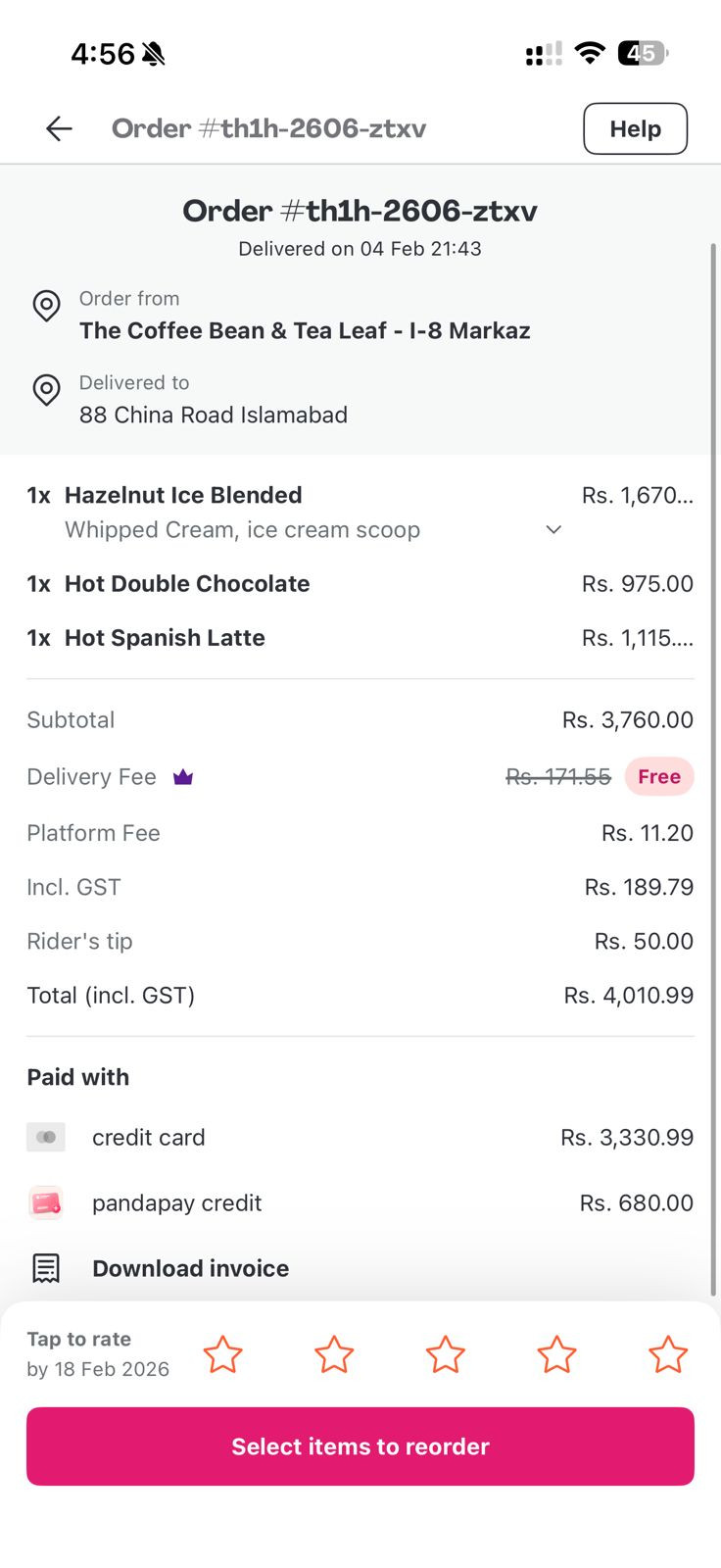Tap the Hot Spanish Latte item row
Viewport: 721px width, 1568px height.
click(x=165, y=638)
